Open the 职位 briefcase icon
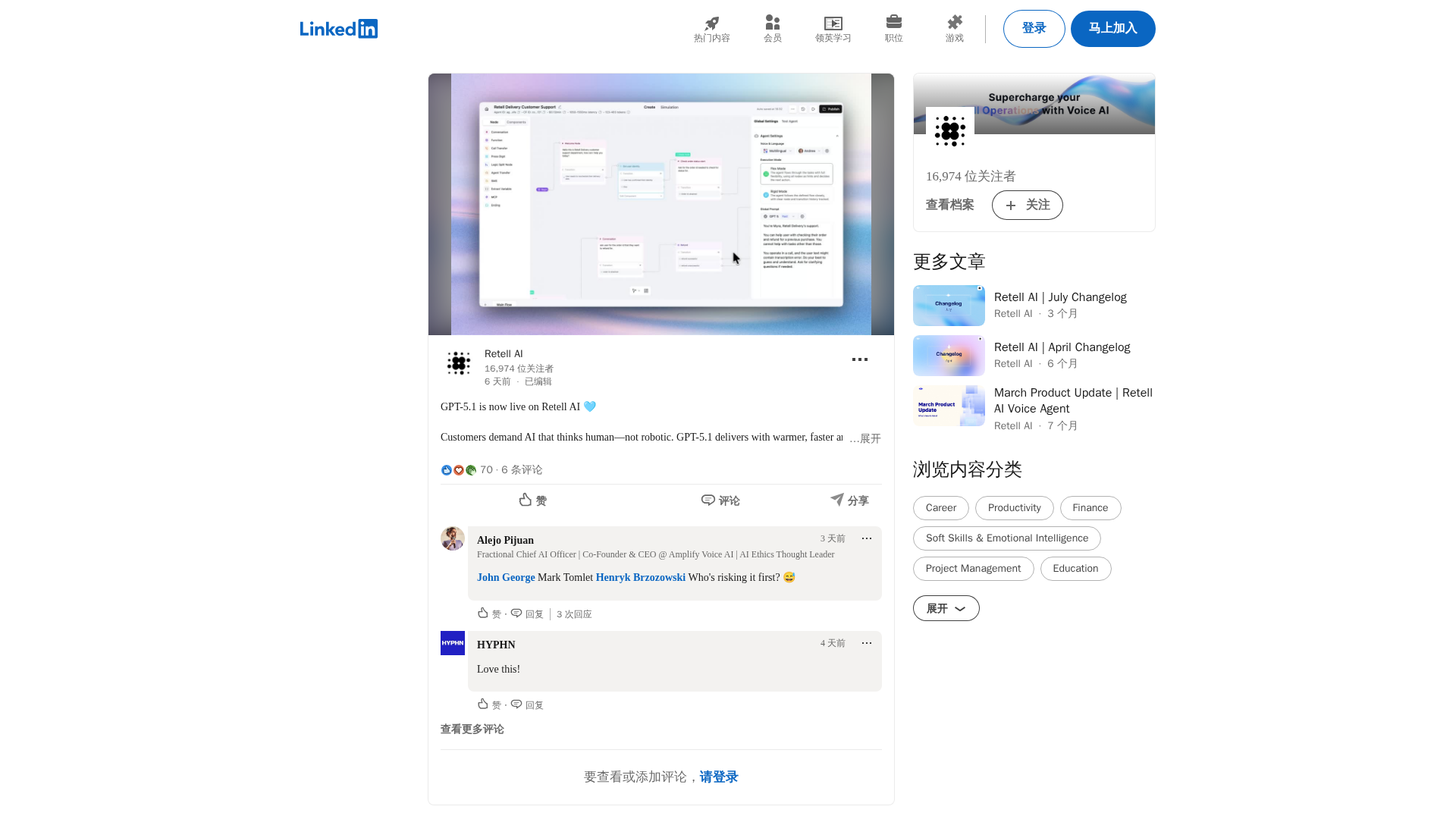The width and height of the screenshot is (1456, 819). coord(893,22)
